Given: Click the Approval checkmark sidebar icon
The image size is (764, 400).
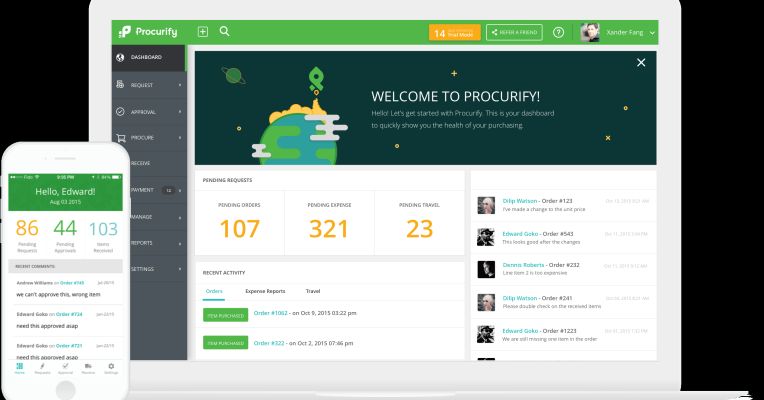Looking at the screenshot, I should tap(120, 112).
